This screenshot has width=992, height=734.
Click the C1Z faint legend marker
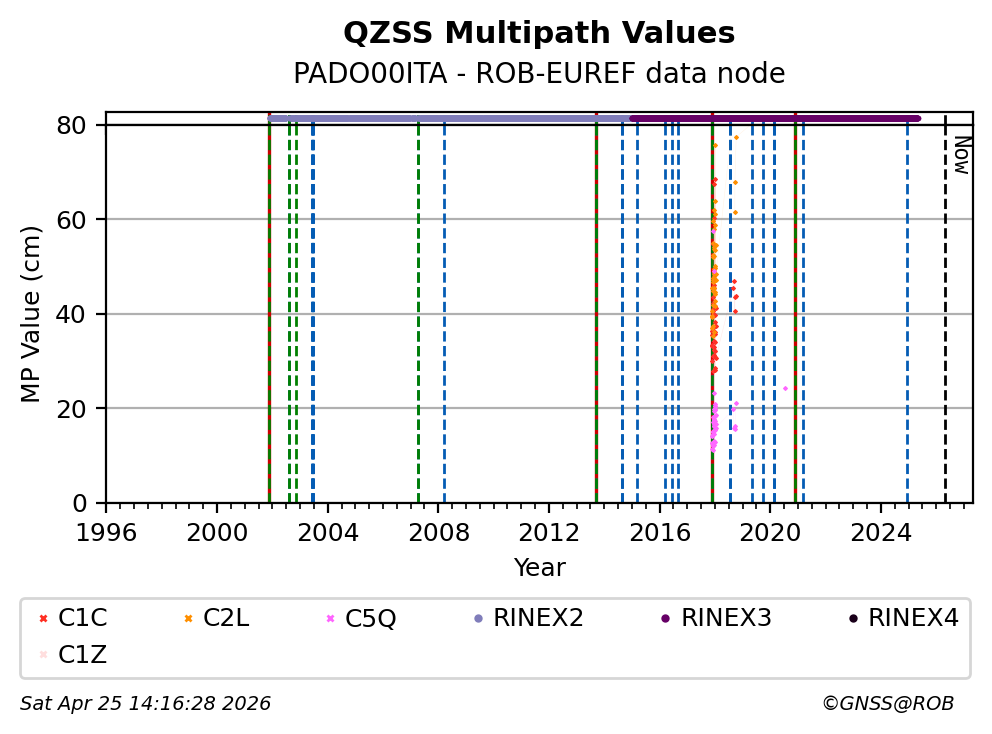point(43,654)
